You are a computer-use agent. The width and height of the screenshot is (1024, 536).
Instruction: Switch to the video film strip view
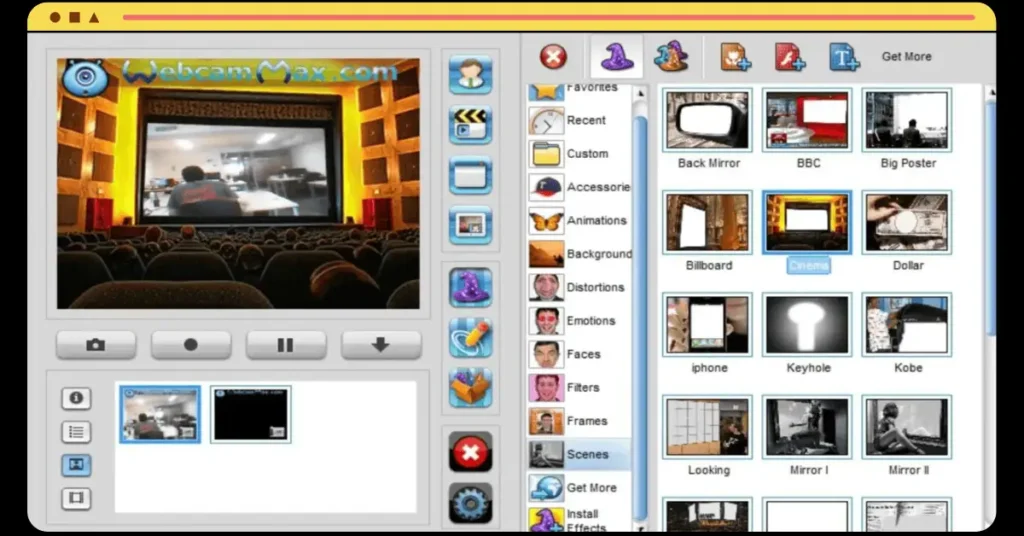76,498
